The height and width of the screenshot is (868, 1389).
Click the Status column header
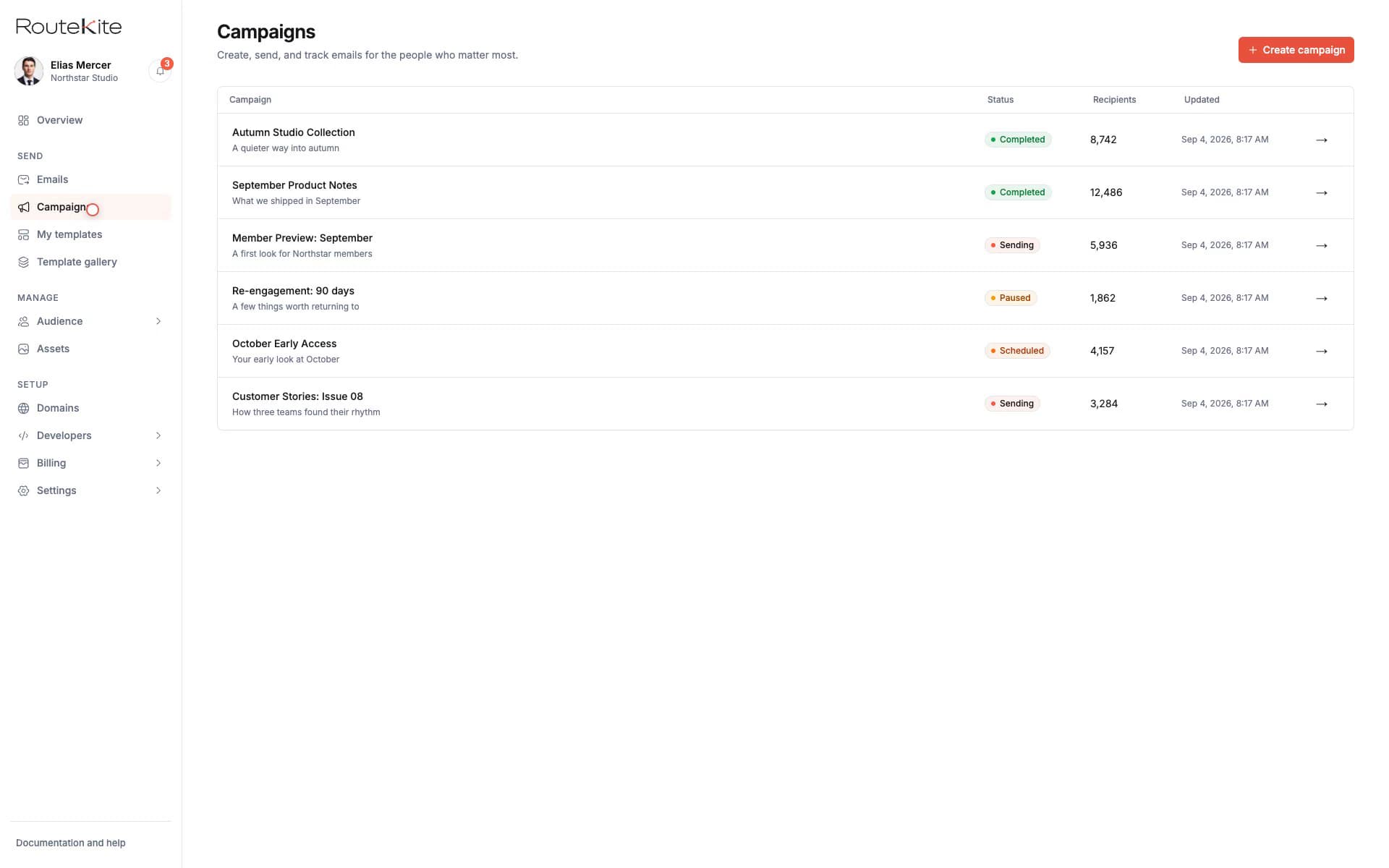1001,100
